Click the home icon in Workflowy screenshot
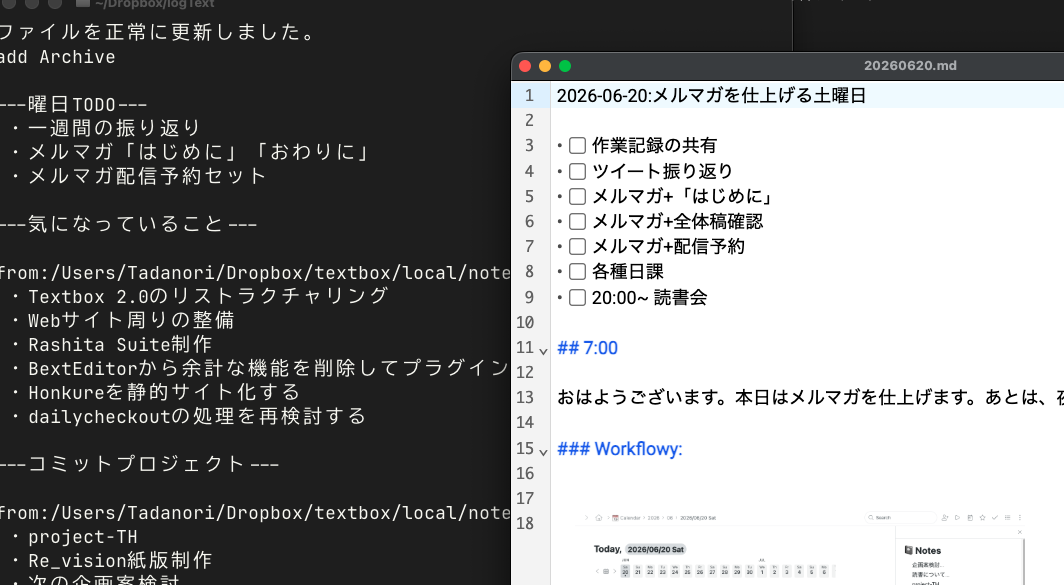Screen dimensions: 1064x585 [598, 518]
